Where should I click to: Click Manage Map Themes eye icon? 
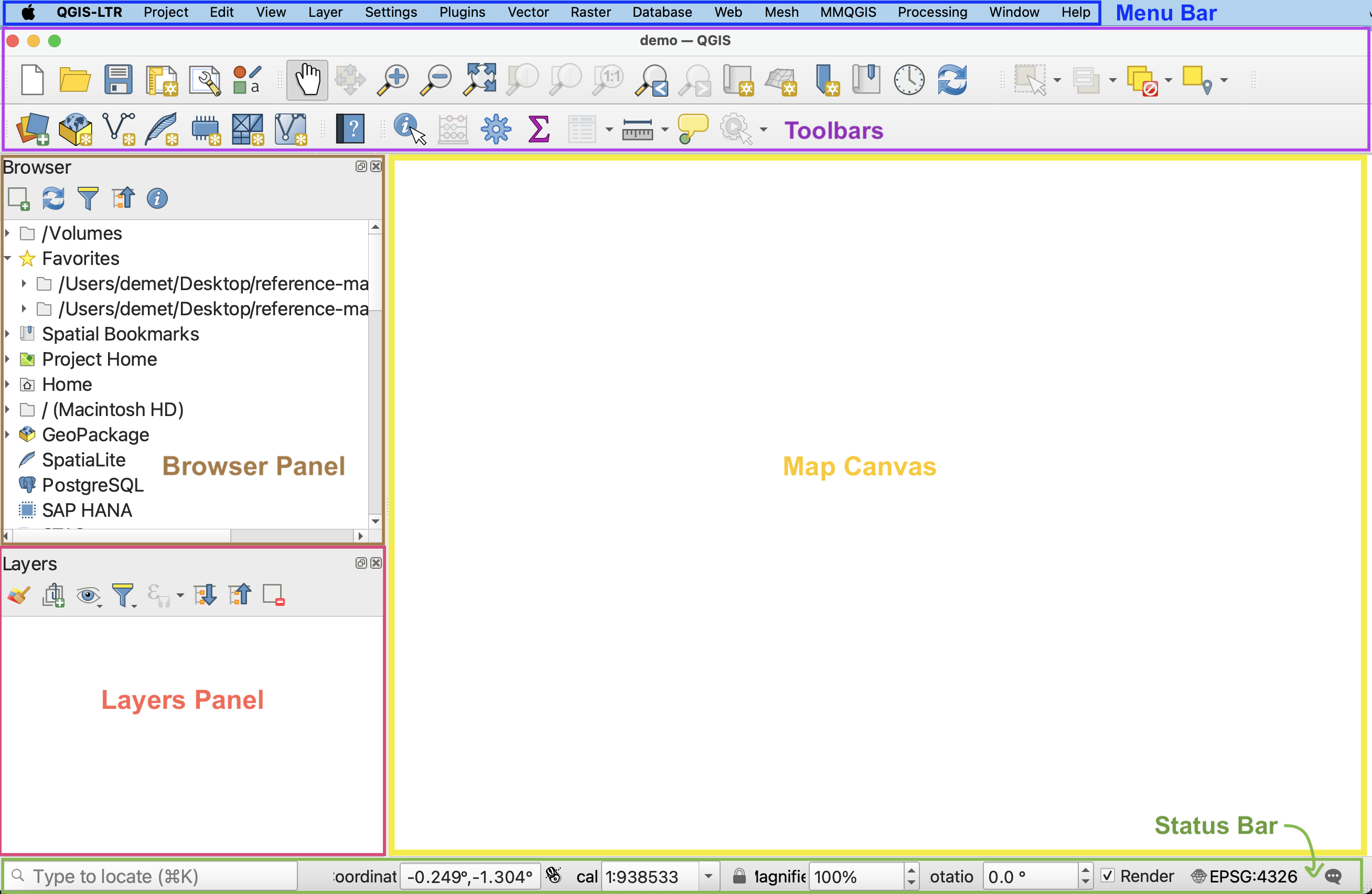(x=88, y=594)
